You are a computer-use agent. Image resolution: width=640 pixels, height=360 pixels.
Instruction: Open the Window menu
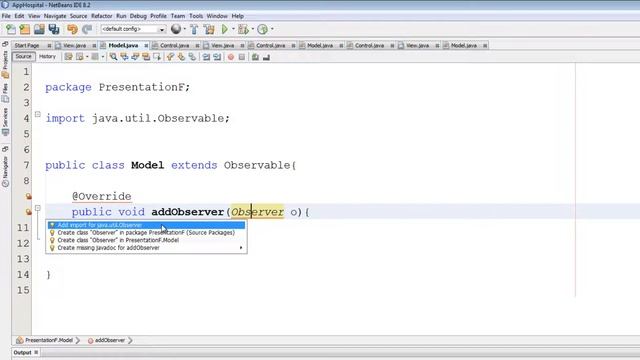click(217, 16)
